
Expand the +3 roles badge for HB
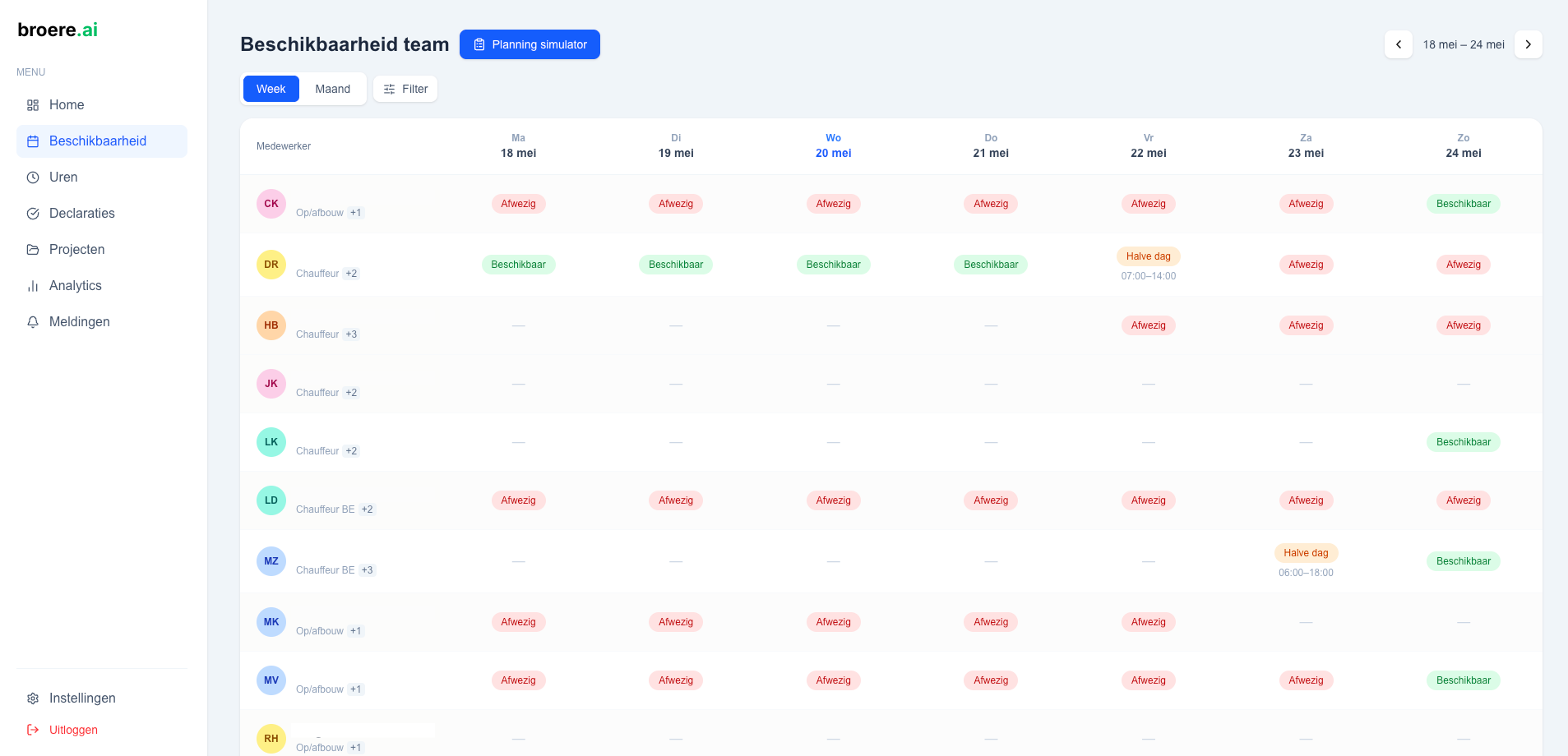click(351, 334)
